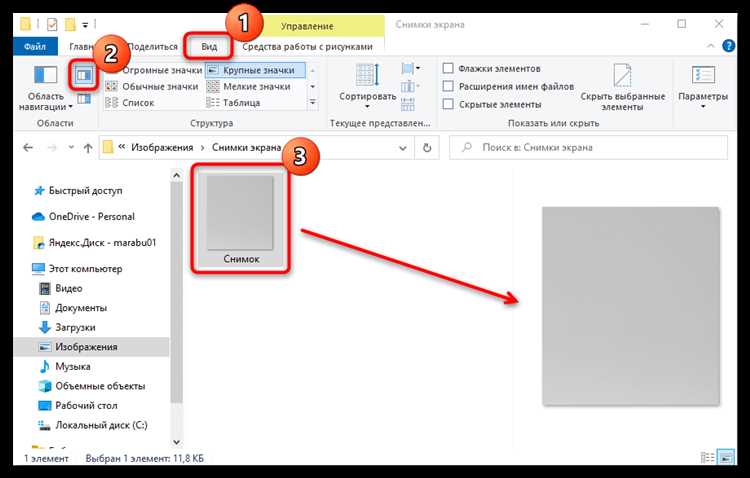Click the preview pane image
Screen dimensions: 750x478
(630, 306)
